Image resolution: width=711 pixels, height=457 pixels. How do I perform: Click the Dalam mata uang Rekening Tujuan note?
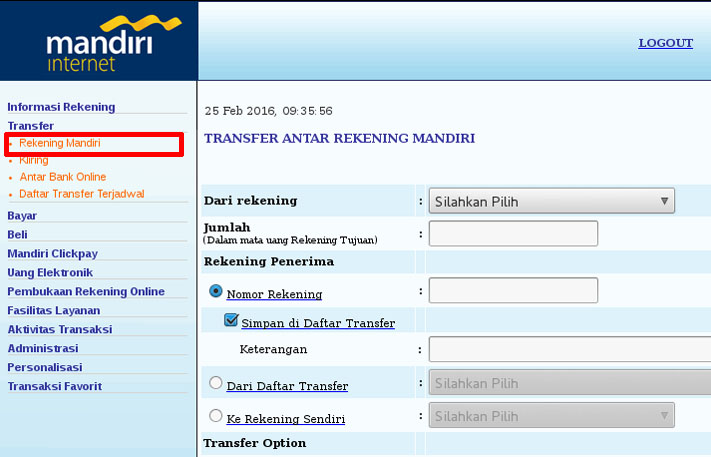290,240
